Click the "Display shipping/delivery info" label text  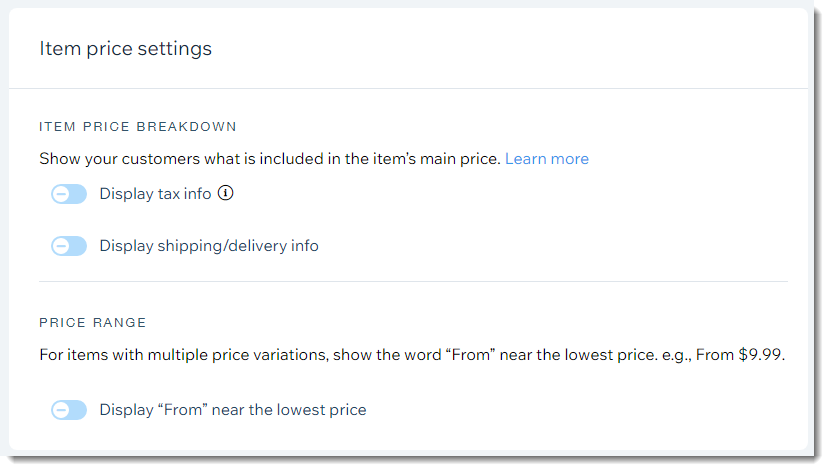click(209, 246)
